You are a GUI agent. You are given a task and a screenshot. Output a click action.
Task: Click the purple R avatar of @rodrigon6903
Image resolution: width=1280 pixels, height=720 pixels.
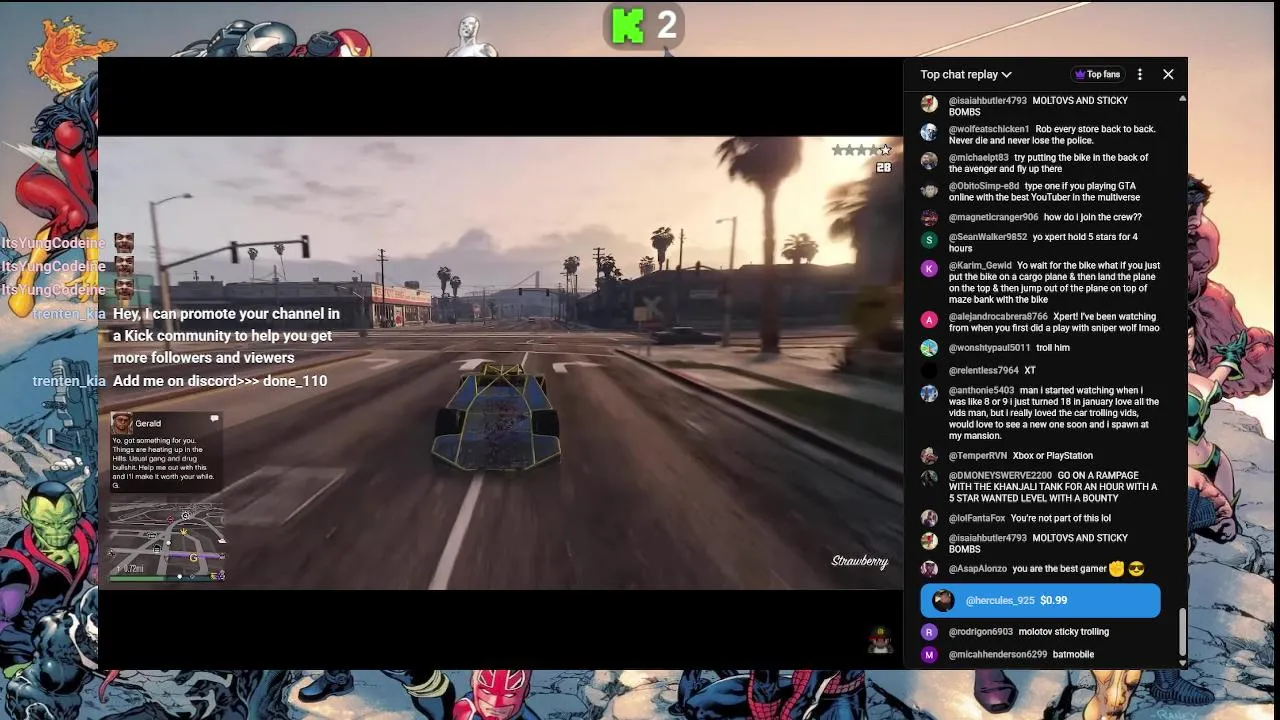coord(929,632)
